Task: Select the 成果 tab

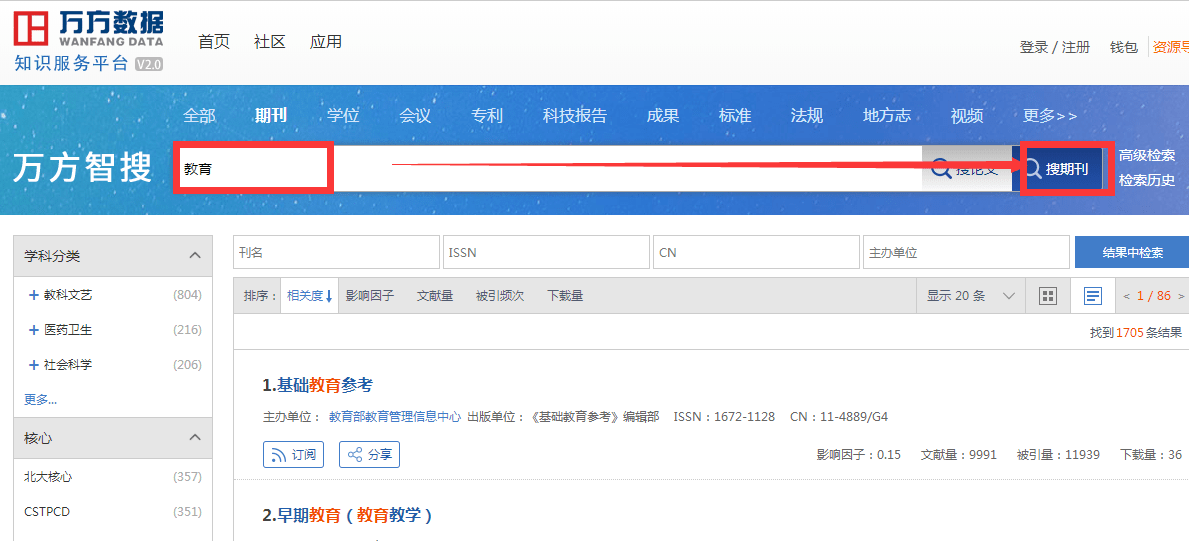Action: click(x=663, y=115)
